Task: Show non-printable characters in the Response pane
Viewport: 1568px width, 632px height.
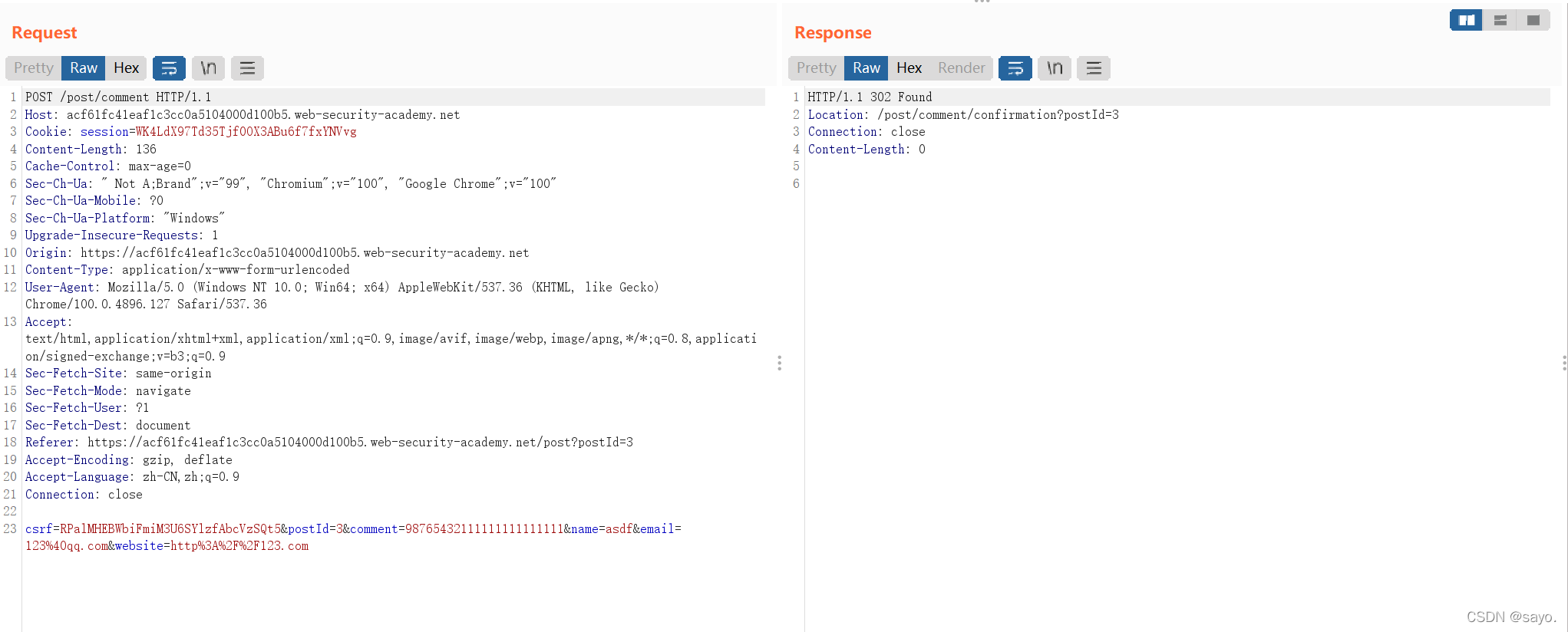Action: click(x=1055, y=68)
